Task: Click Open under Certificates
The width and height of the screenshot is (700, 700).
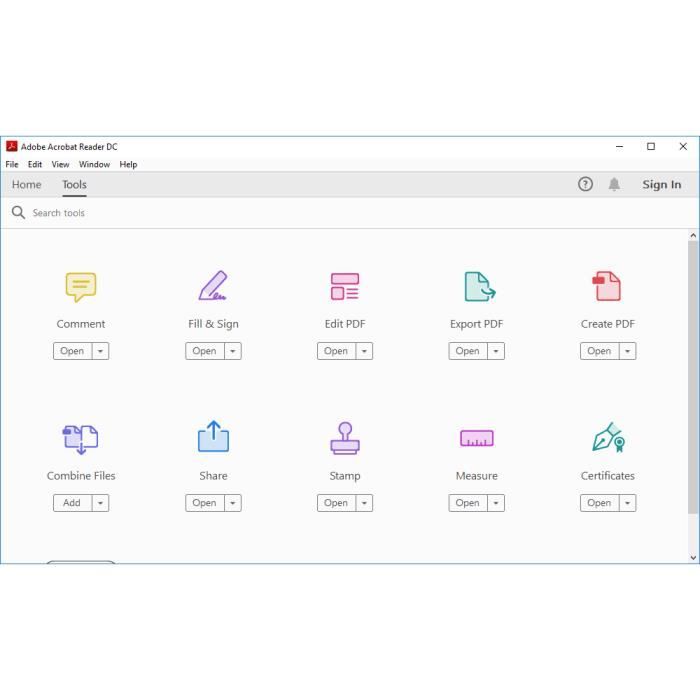Action: [x=600, y=503]
